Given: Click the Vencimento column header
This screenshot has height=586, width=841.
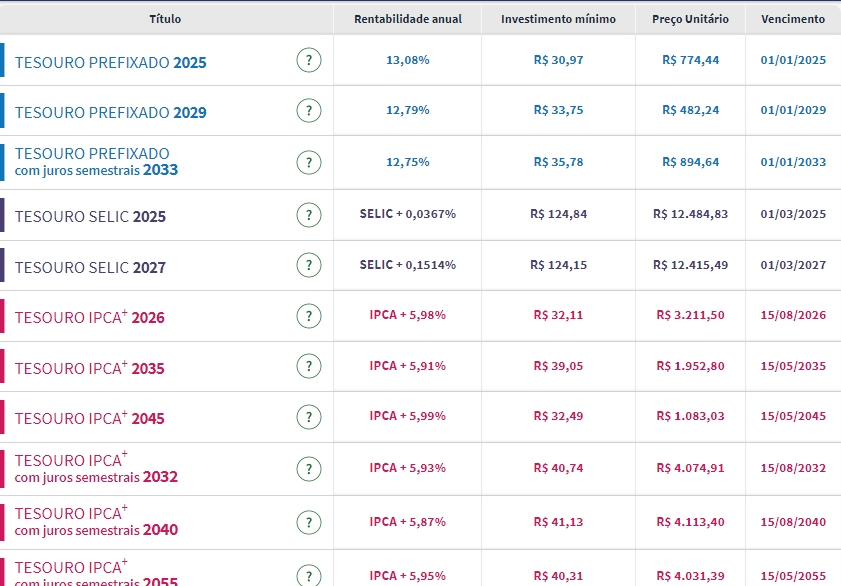Looking at the screenshot, I should [x=793, y=19].
